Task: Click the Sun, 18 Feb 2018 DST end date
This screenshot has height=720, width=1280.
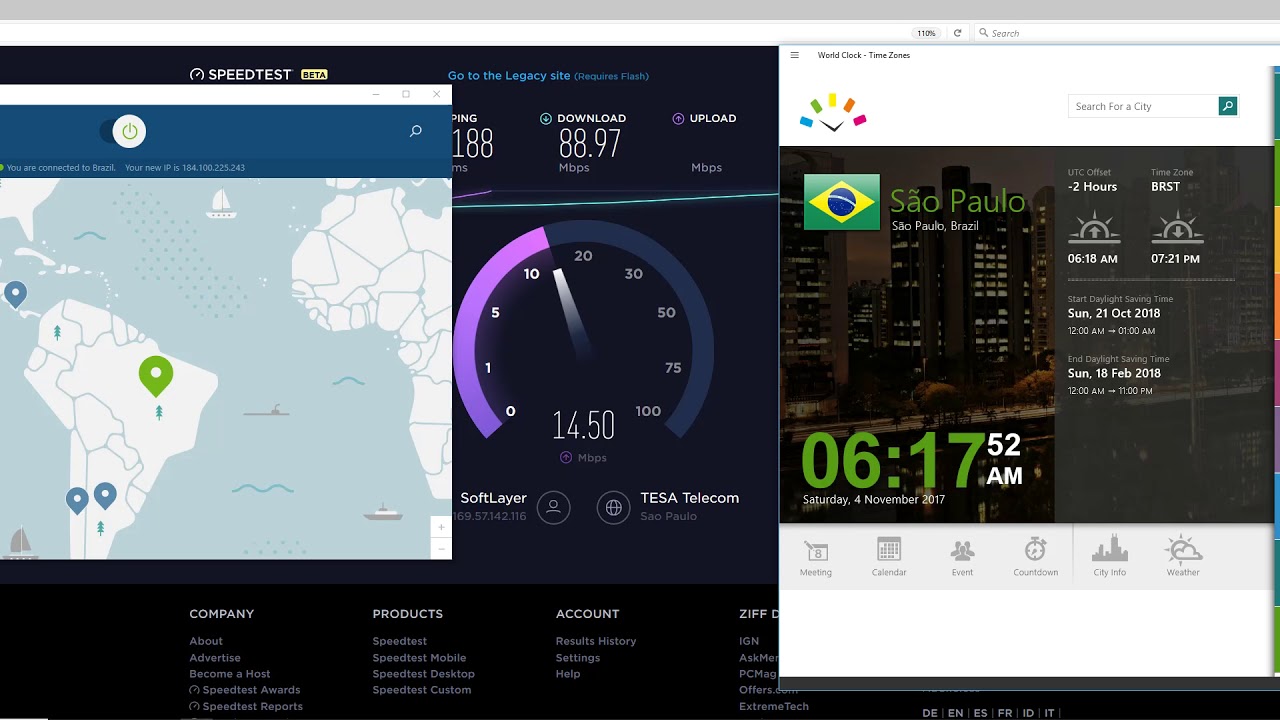Action: tap(1114, 373)
